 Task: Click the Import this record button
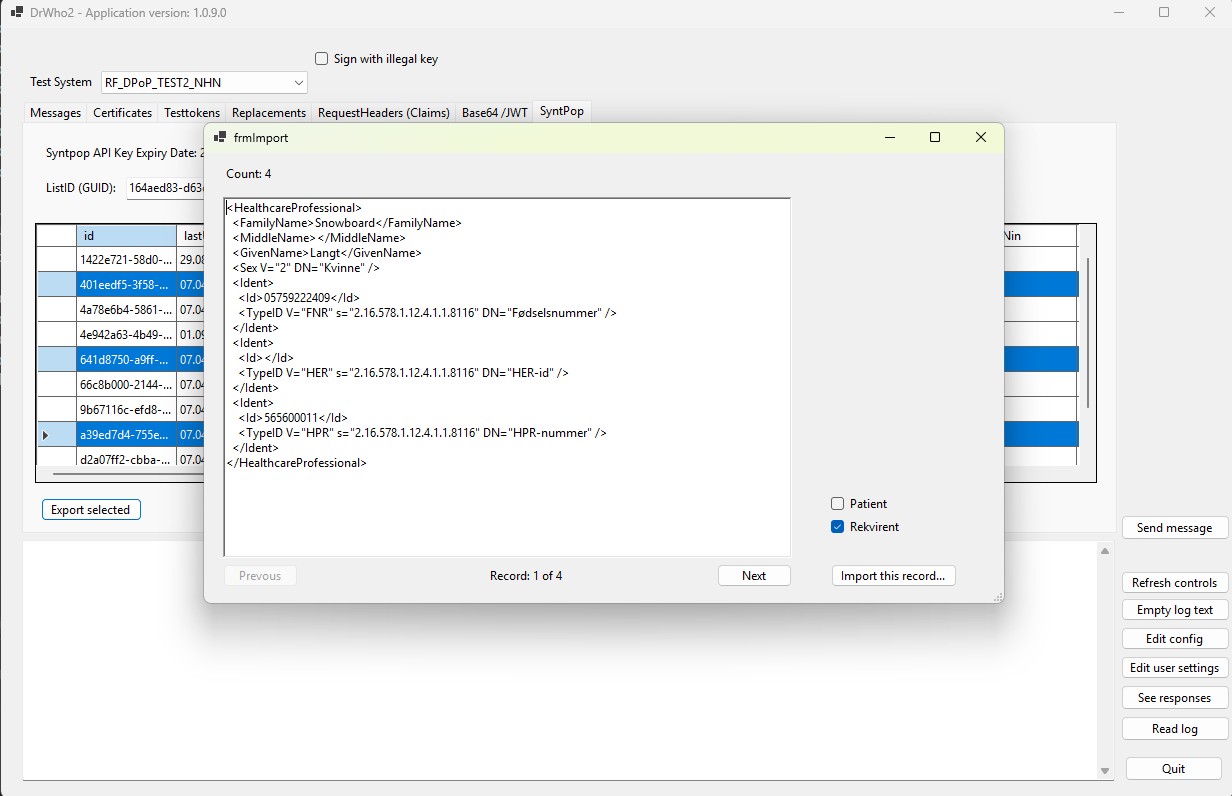[893, 575]
